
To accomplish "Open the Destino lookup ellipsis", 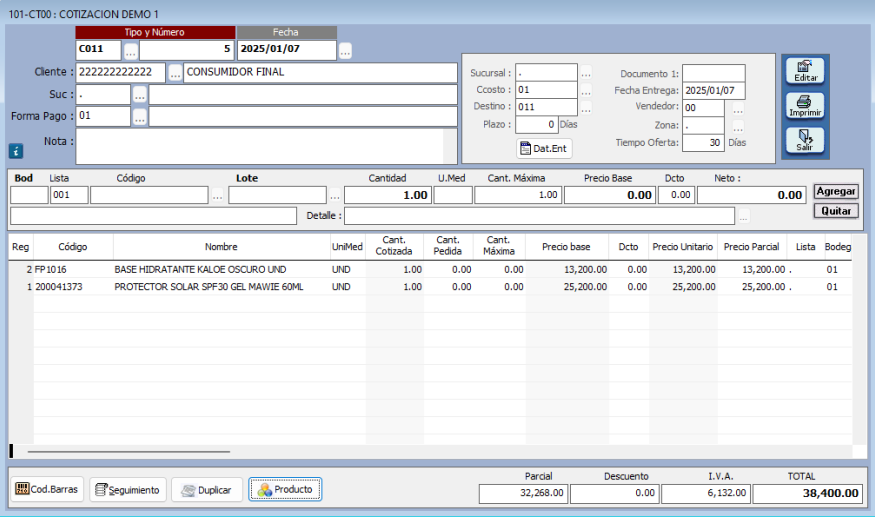I will click(586, 107).
